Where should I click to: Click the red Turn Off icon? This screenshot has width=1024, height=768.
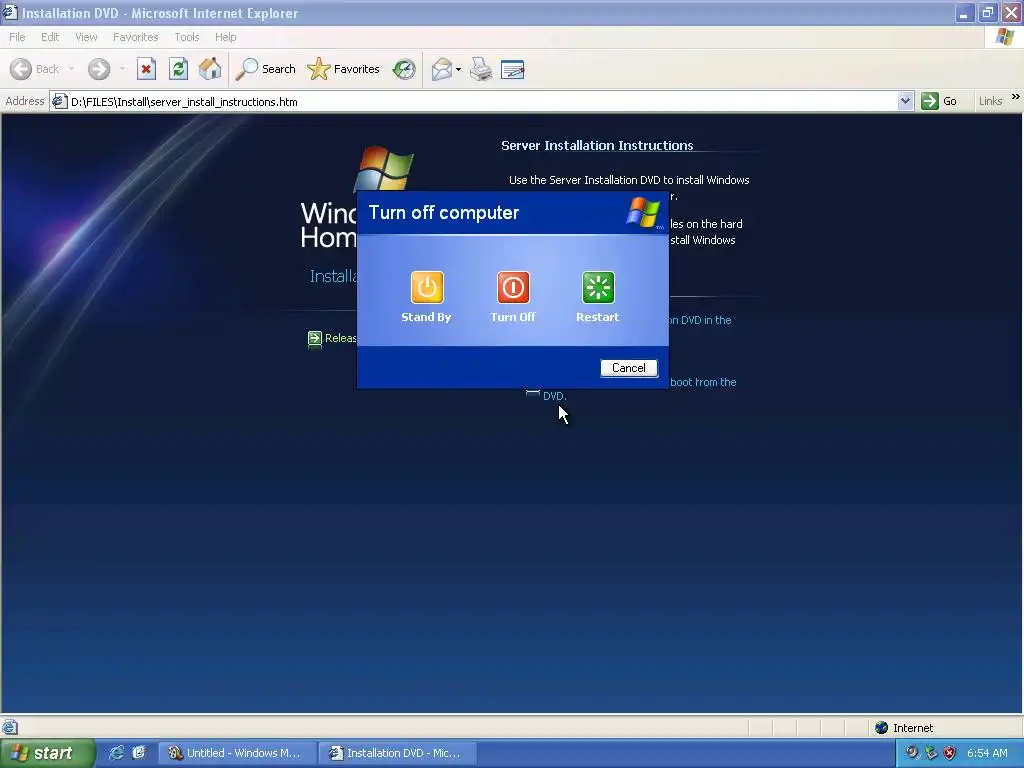pos(513,287)
